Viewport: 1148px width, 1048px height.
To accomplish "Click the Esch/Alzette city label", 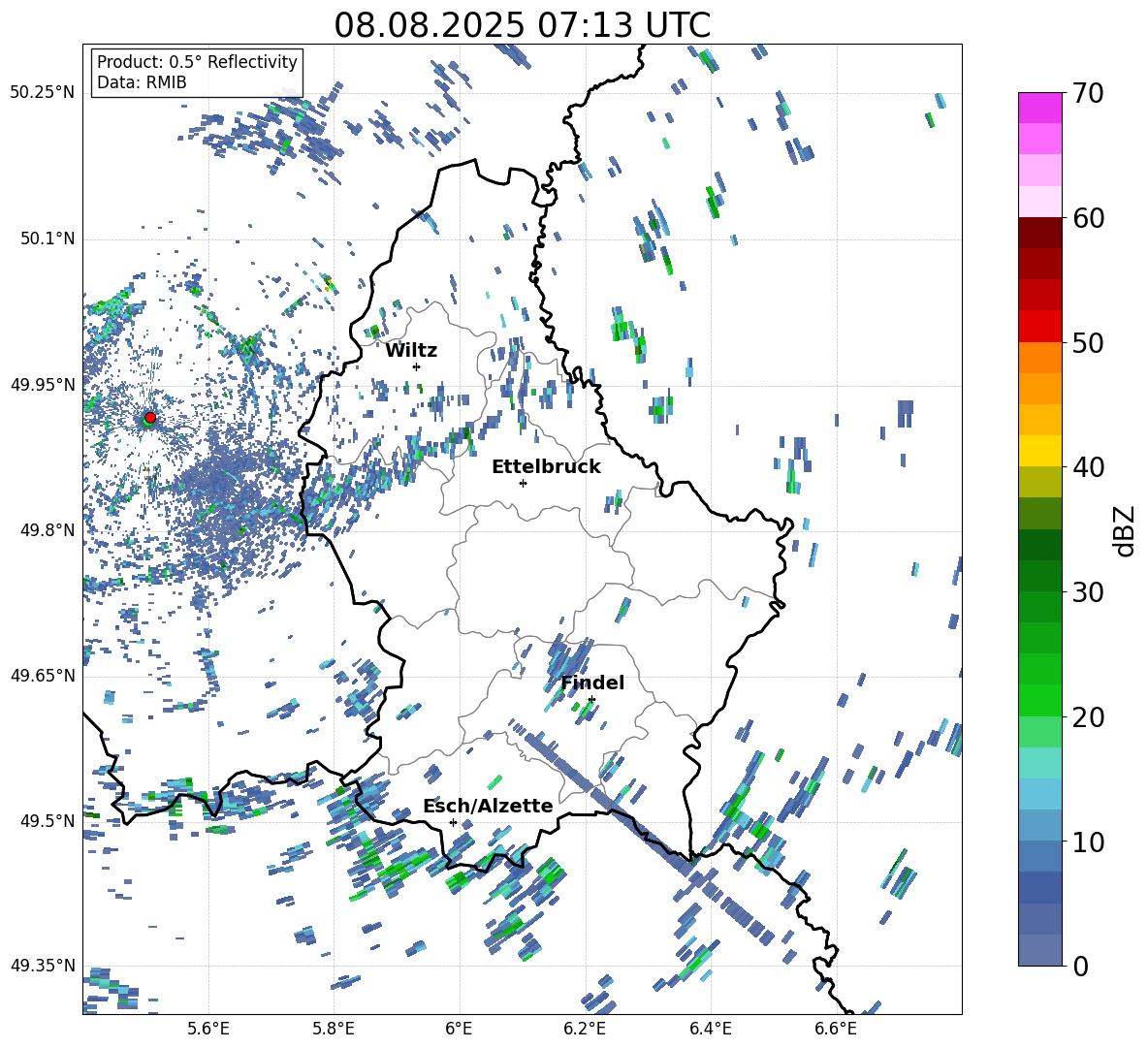I will 488,806.
